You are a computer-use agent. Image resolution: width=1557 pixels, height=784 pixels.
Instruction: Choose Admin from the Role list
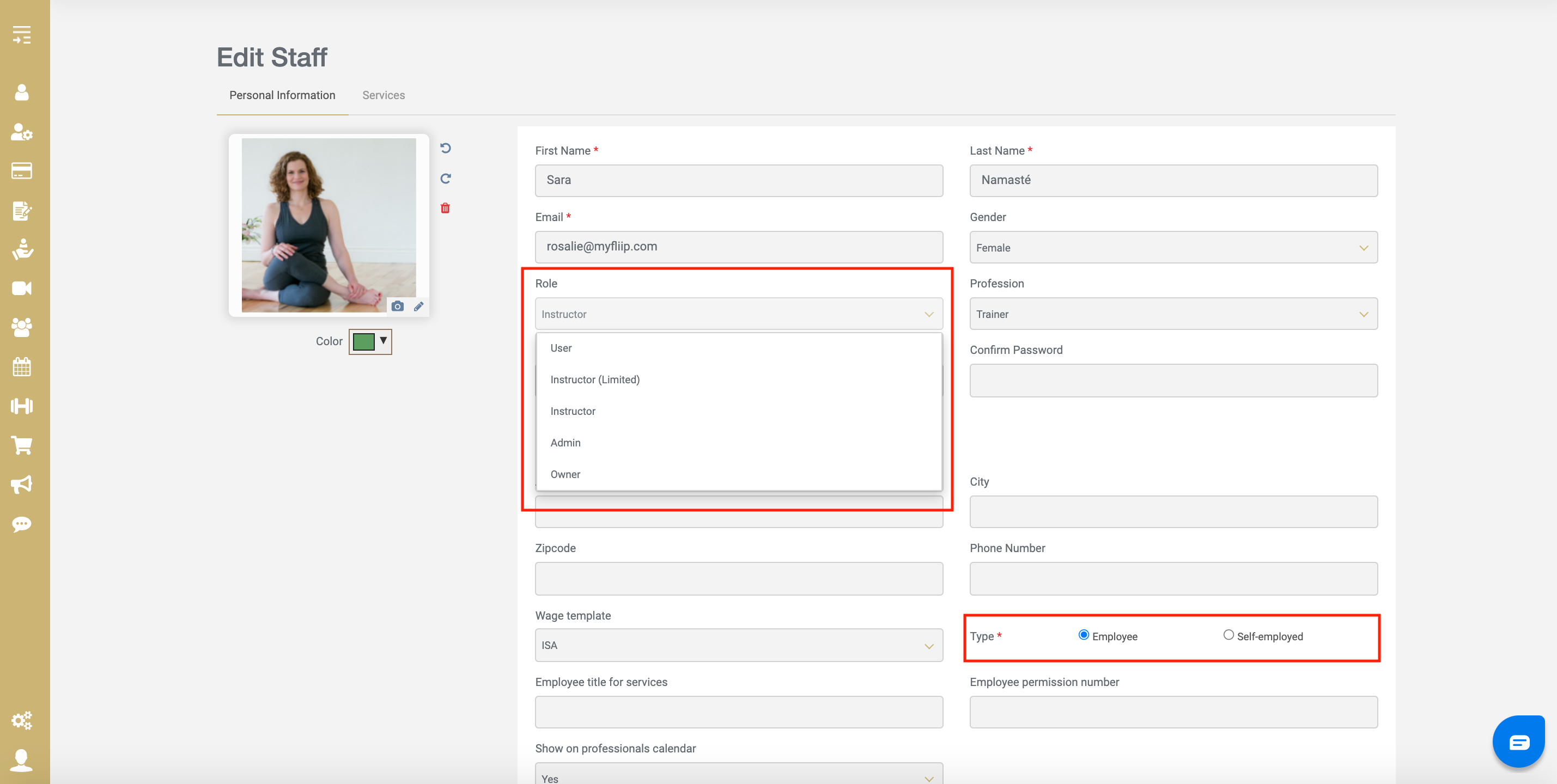(x=565, y=443)
